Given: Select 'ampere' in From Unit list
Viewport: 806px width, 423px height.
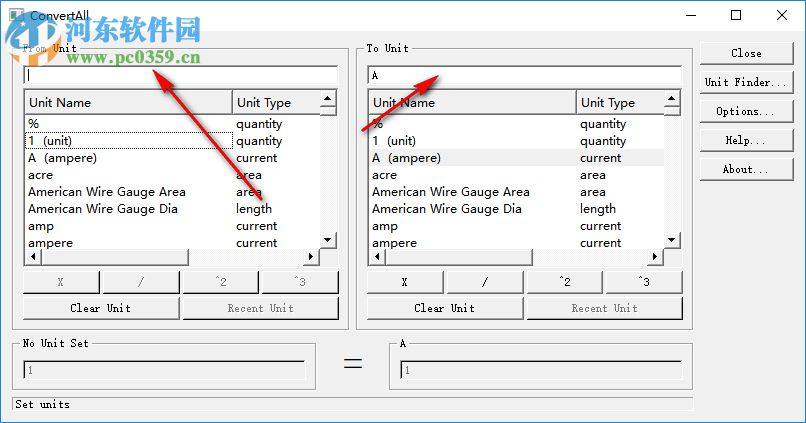Looking at the screenshot, I should click(173, 243).
